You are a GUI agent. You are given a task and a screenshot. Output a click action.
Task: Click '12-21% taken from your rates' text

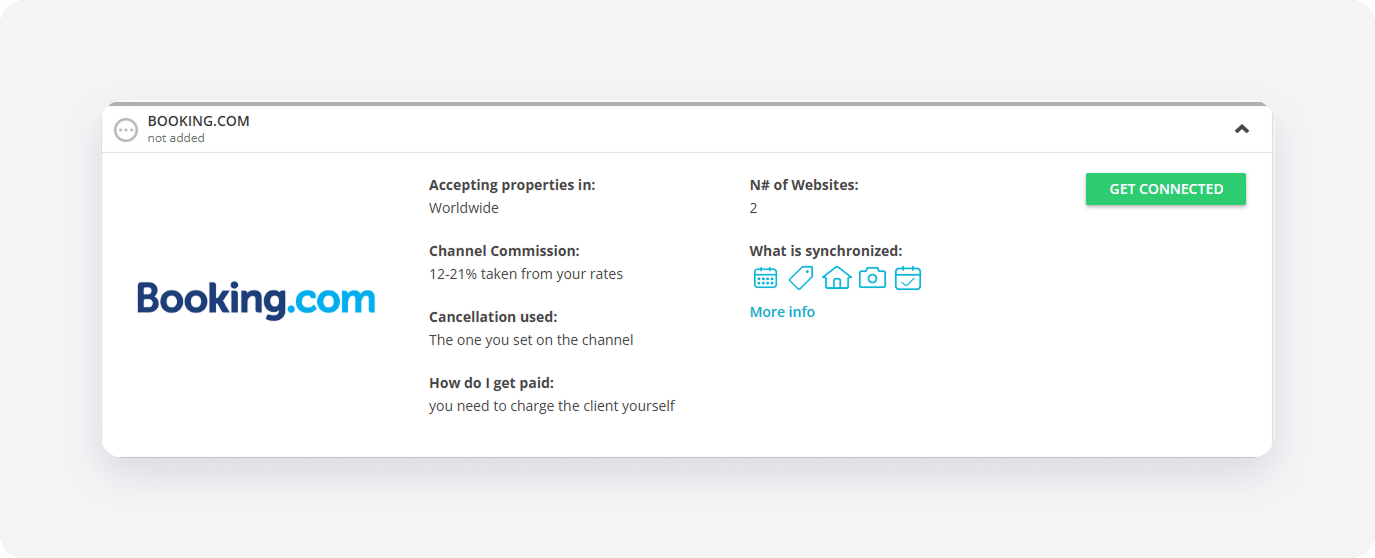[x=526, y=274]
